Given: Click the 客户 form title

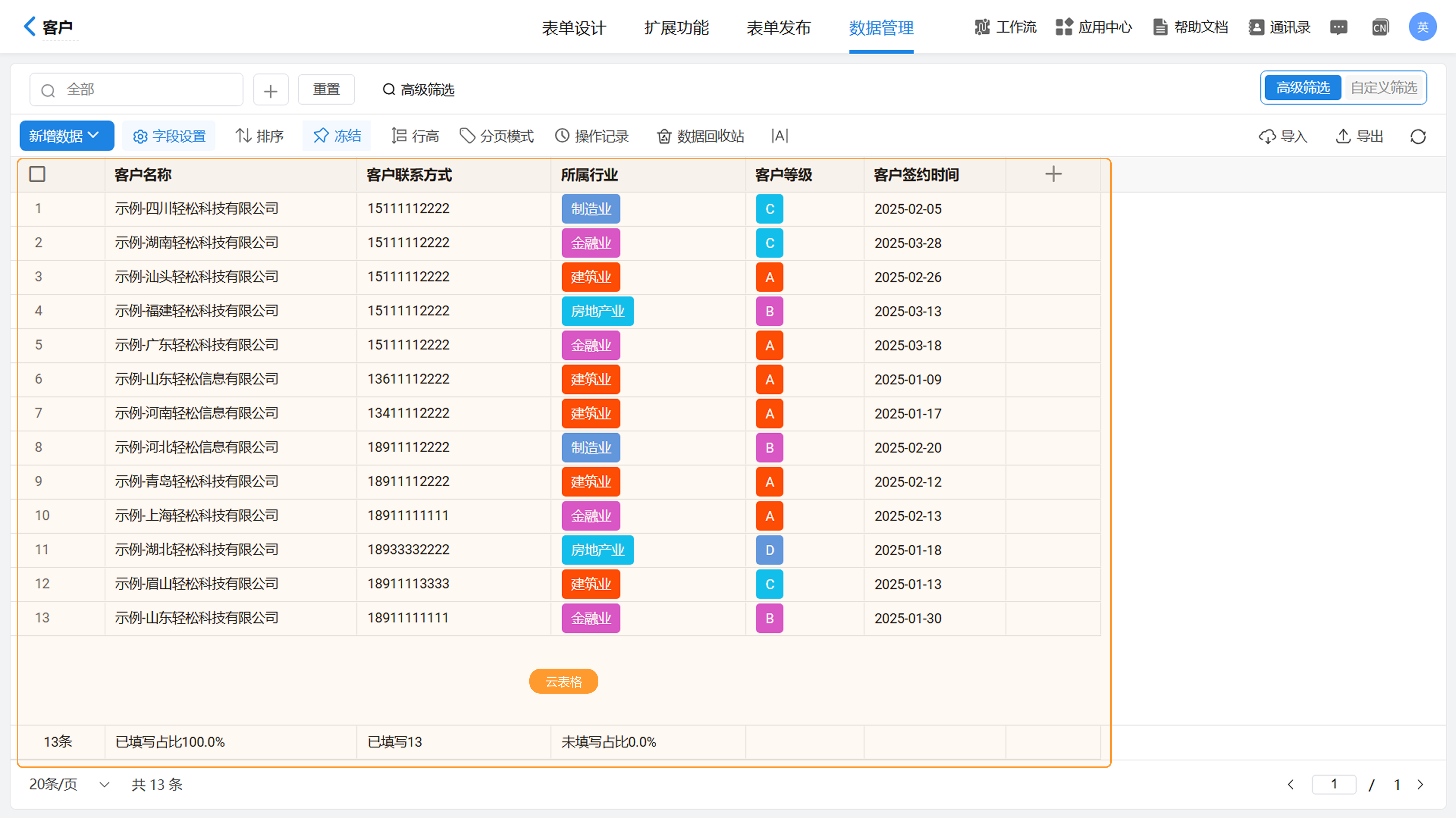Looking at the screenshot, I should (x=58, y=27).
